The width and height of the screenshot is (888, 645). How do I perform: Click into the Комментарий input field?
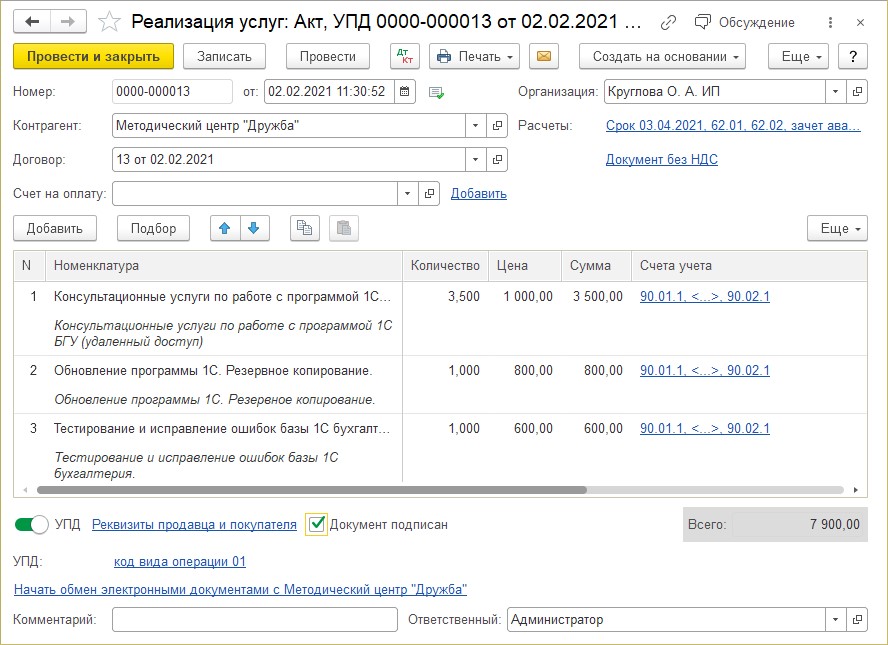(254, 620)
